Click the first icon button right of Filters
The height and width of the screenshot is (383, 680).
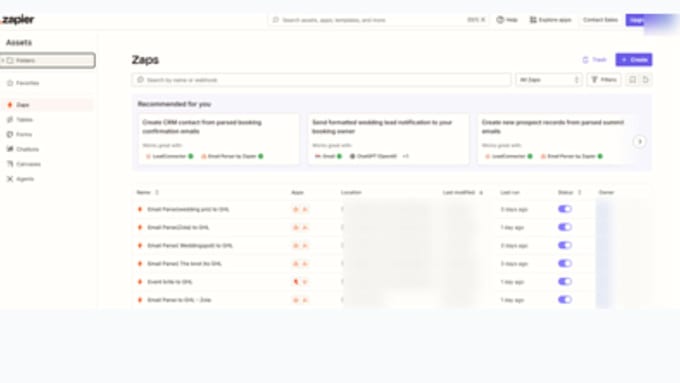tap(632, 80)
